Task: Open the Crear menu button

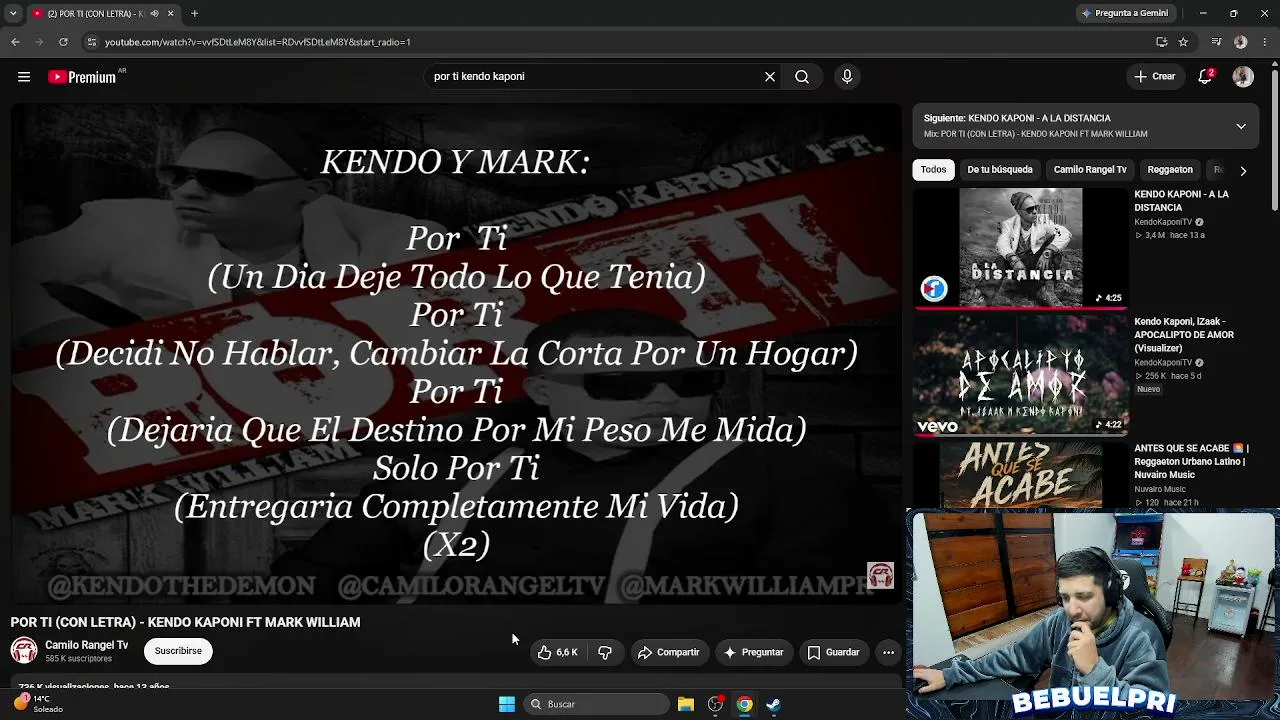Action: coord(1155,76)
